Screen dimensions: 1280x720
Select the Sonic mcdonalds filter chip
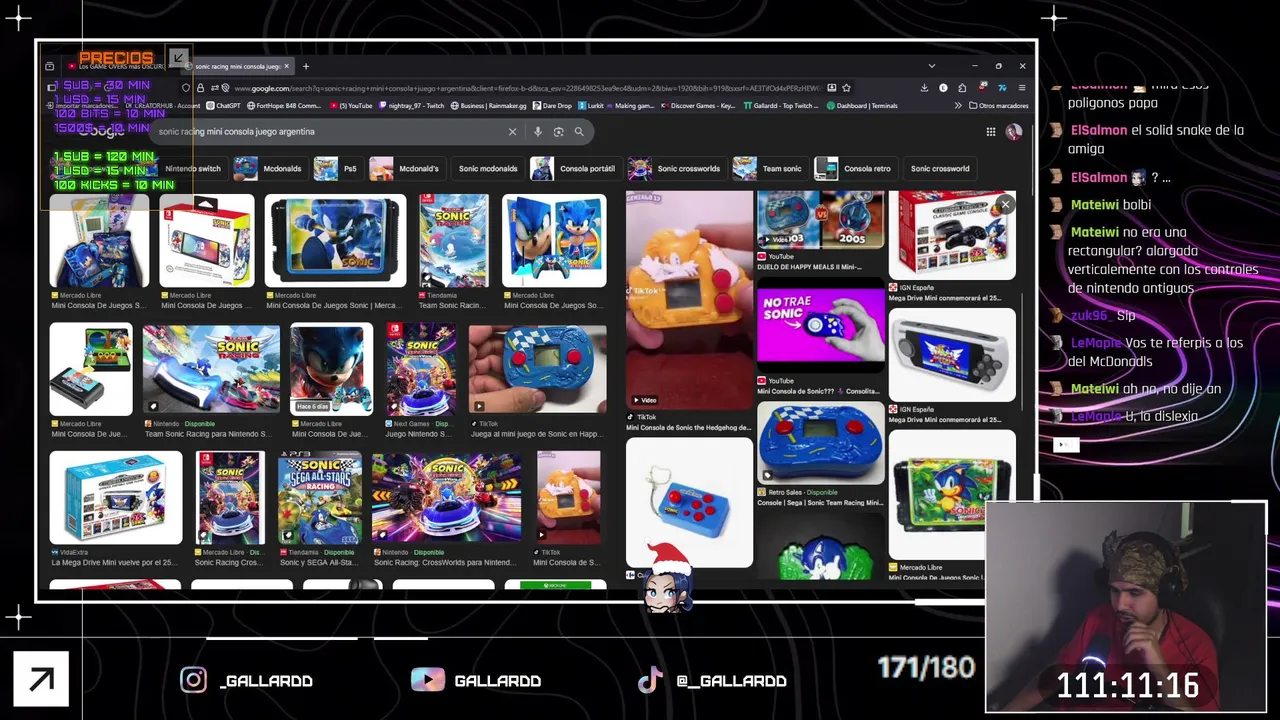(x=488, y=168)
